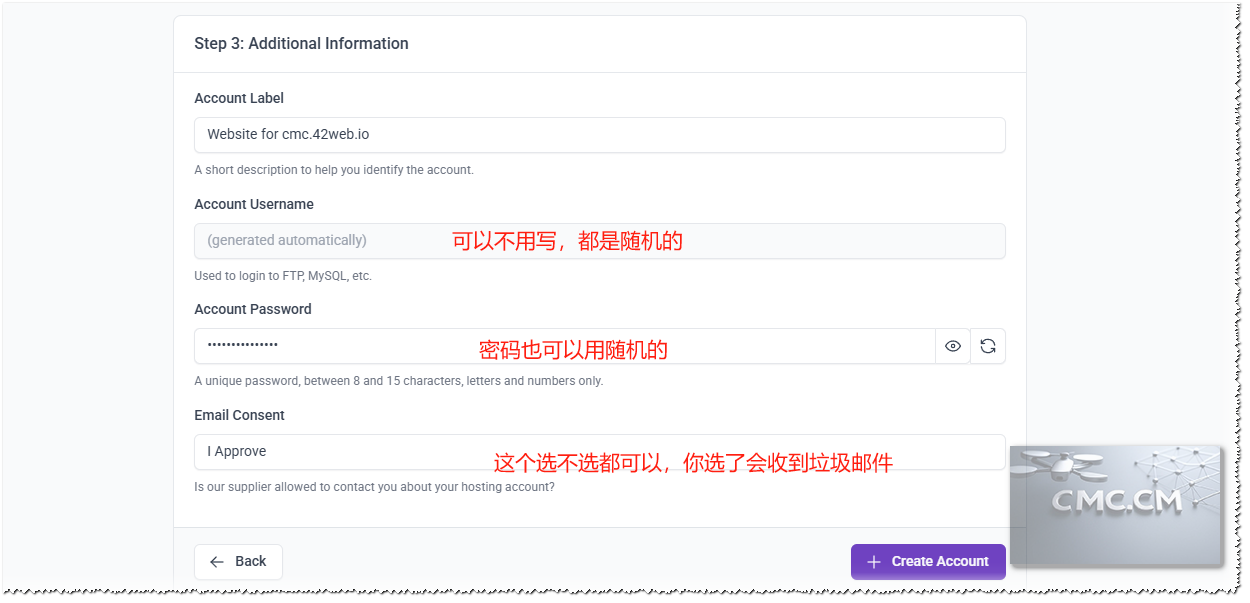Click the 'Account Username' field label
1250x603 pixels.
(x=254, y=204)
